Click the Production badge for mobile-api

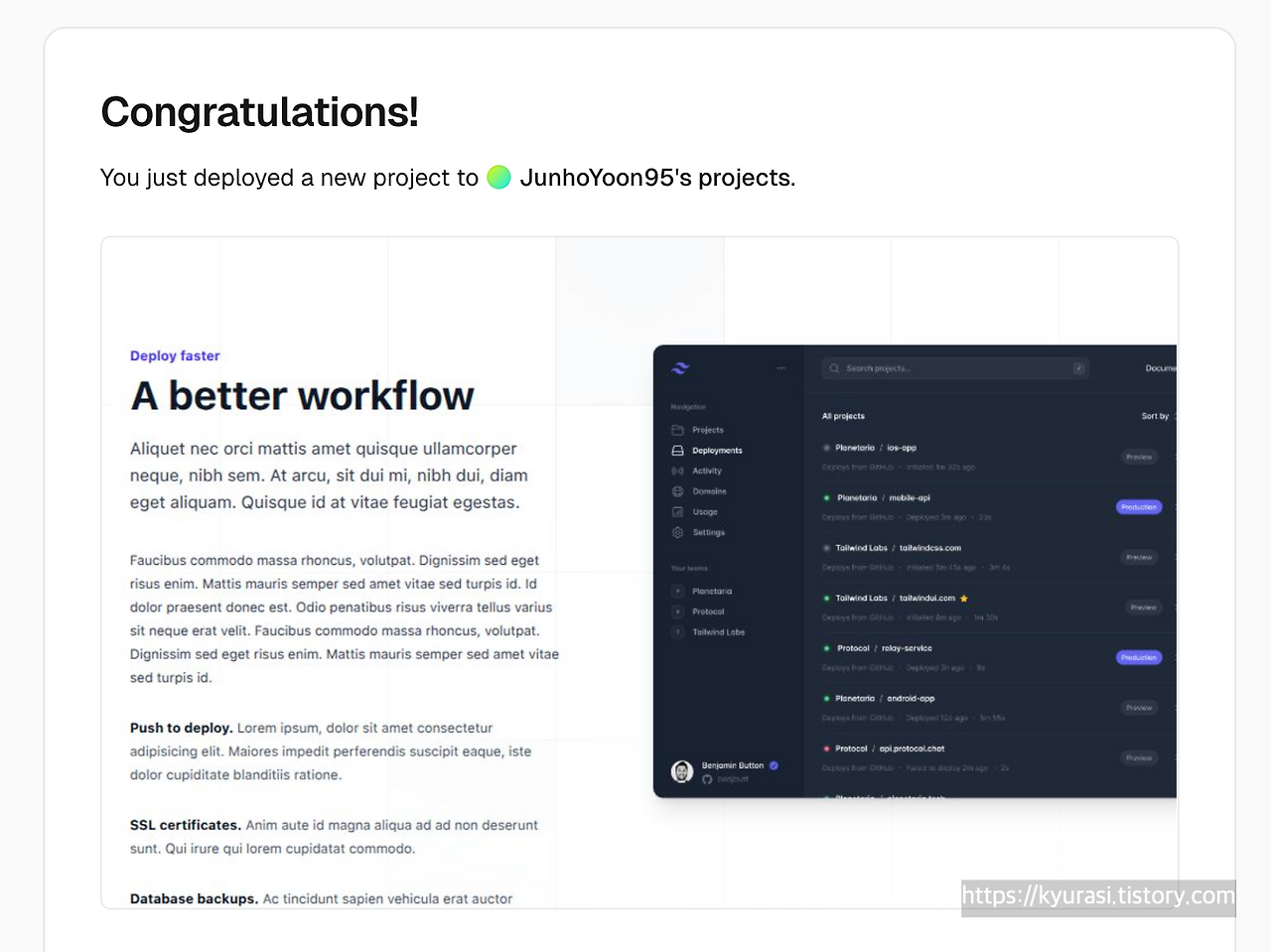tap(1138, 507)
